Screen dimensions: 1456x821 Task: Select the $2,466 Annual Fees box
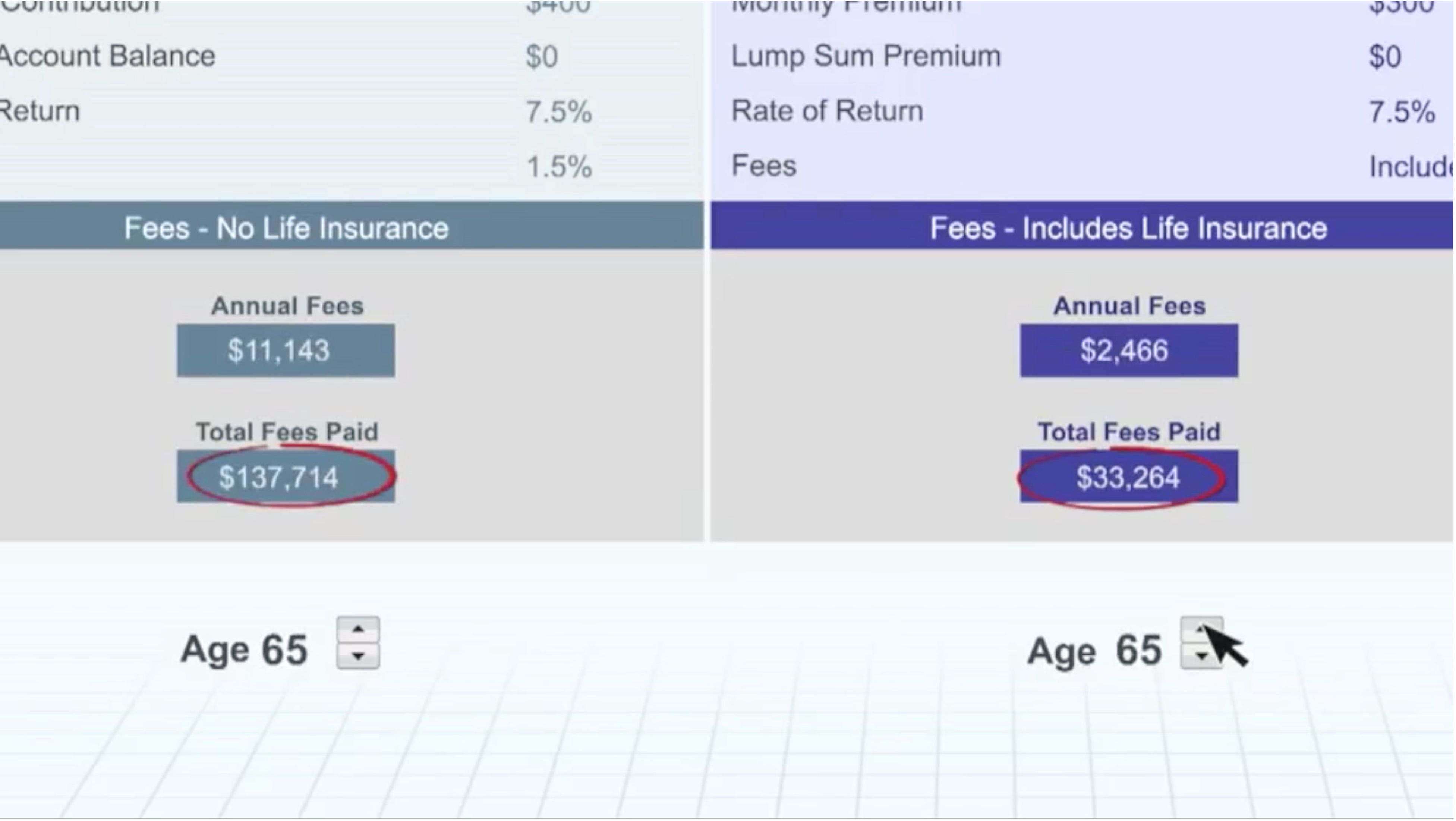click(1128, 350)
